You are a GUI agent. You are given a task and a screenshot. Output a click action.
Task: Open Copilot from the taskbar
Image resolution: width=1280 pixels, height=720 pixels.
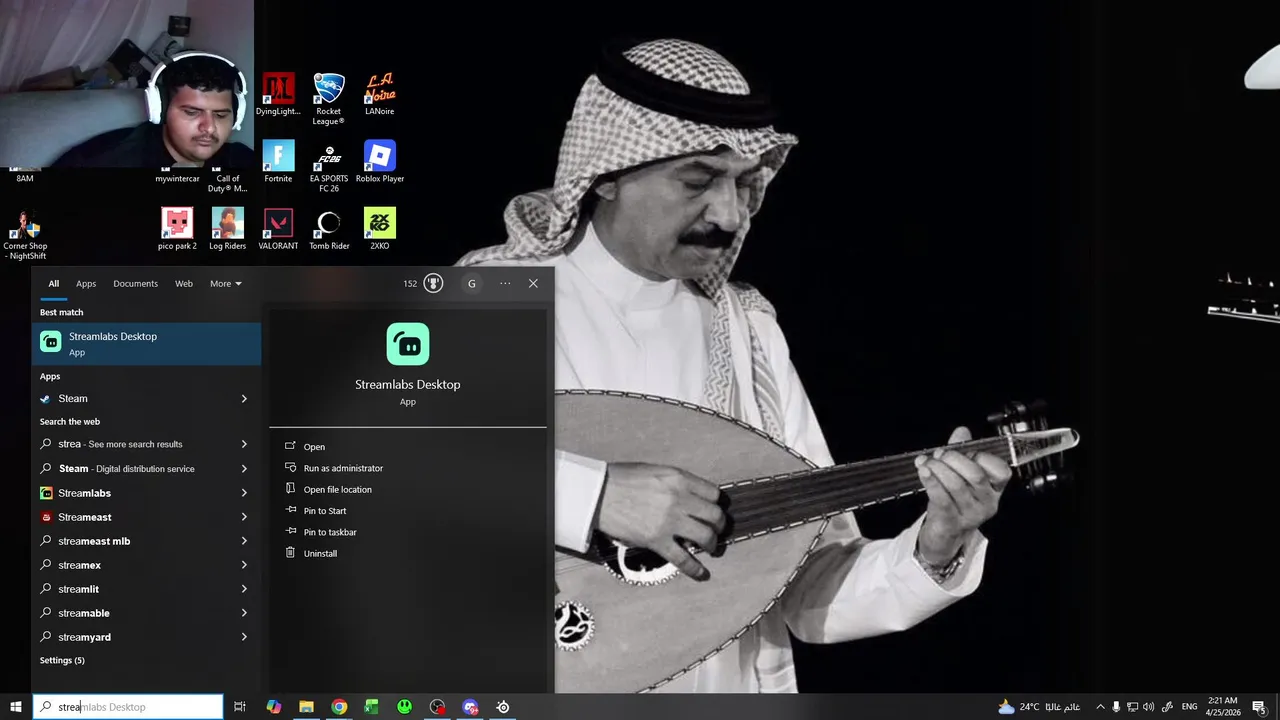coord(274,707)
